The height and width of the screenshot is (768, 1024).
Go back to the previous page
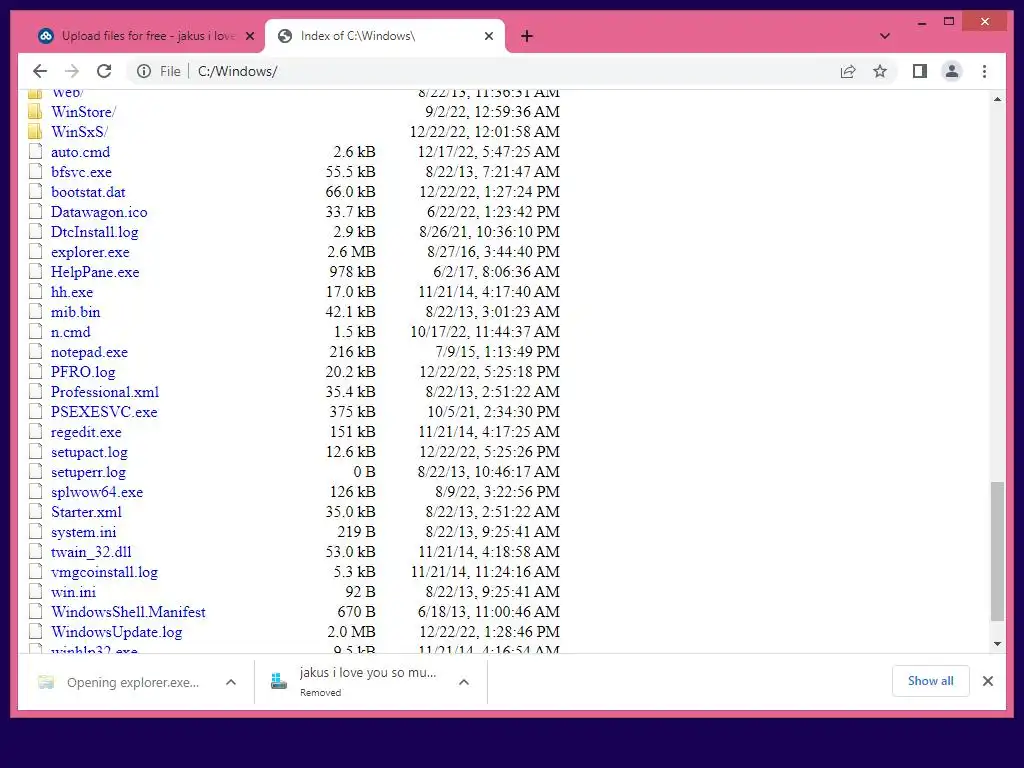40,71
